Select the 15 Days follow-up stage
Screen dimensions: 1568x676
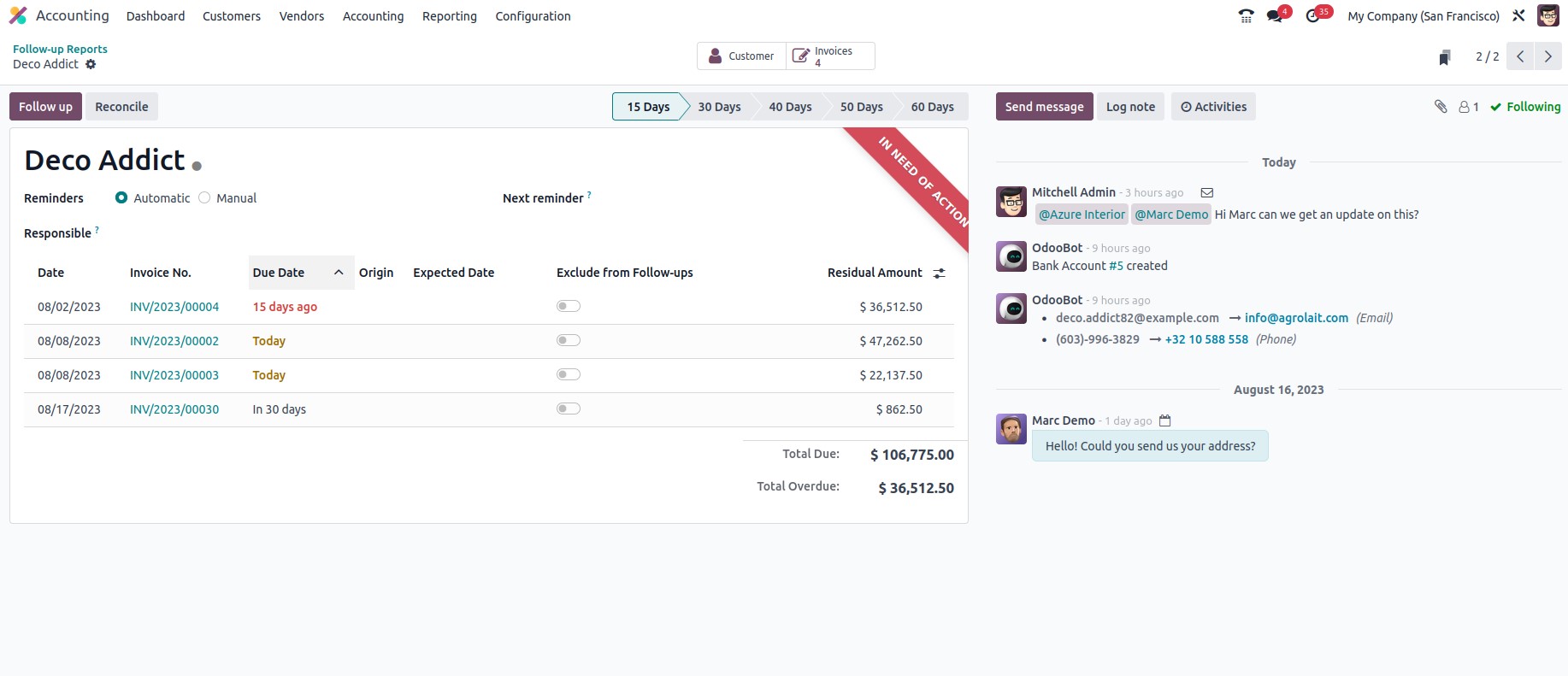click(648, 107)
